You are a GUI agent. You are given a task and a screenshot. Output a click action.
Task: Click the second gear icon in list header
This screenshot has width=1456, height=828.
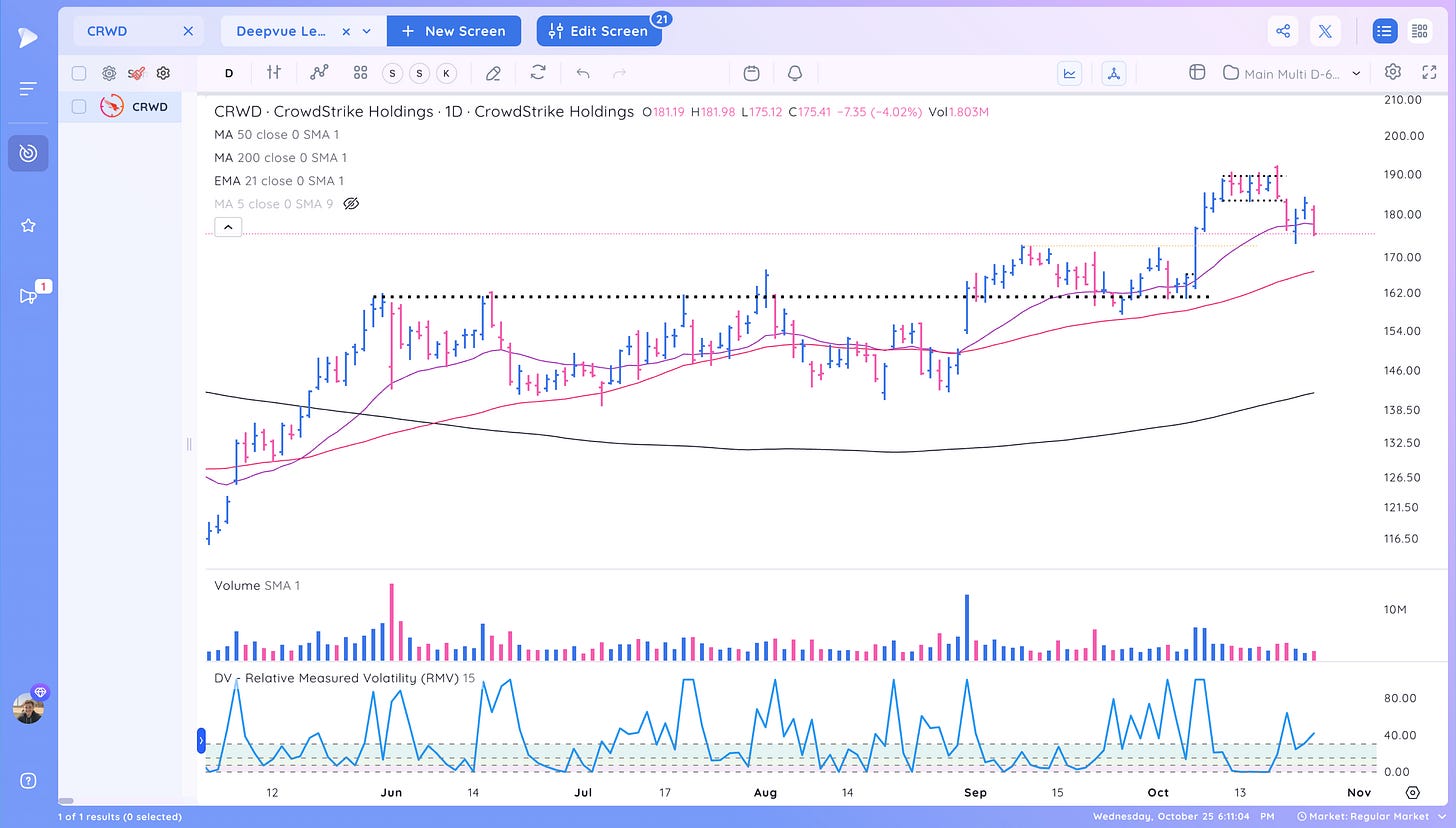pos(164,73)
